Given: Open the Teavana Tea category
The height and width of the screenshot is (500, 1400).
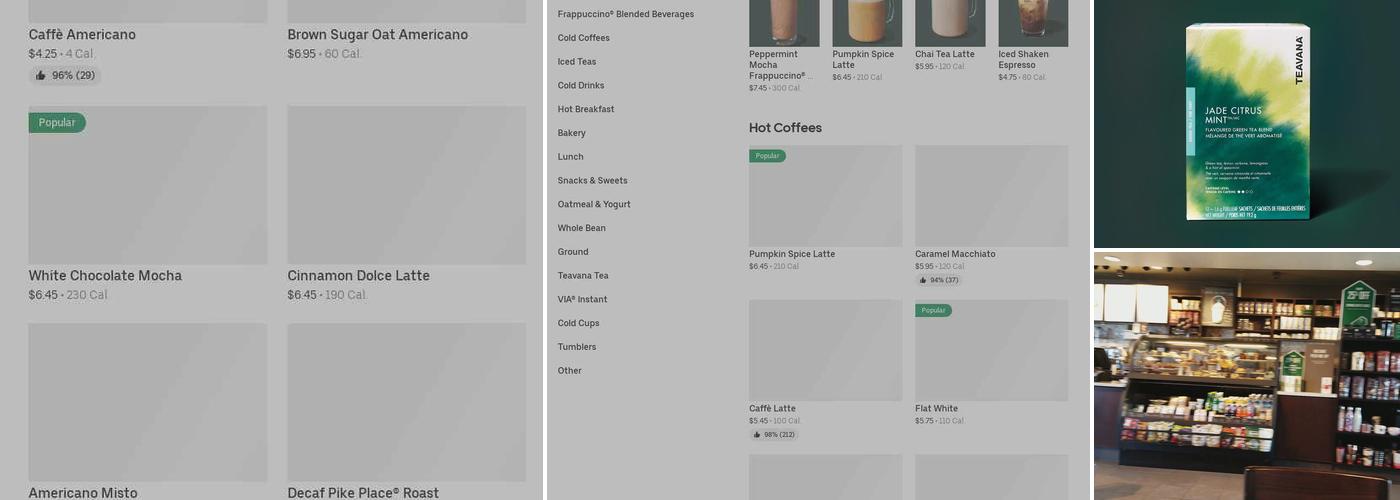Looking at the screenshot, I should point(583,276).
